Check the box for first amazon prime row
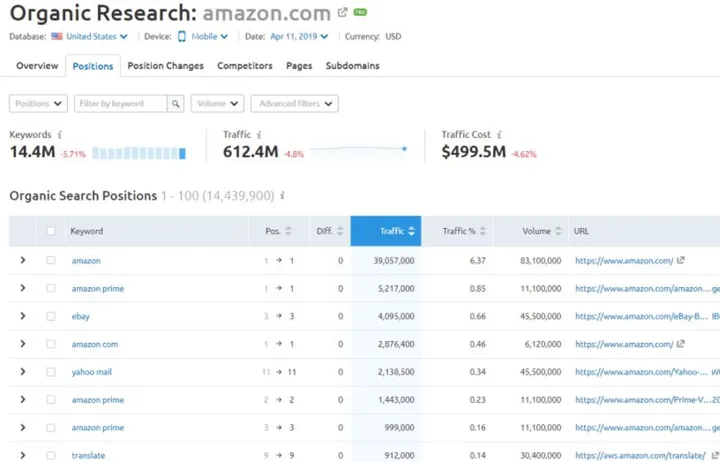This screenshot has width=720, height=462. point(51,288)
